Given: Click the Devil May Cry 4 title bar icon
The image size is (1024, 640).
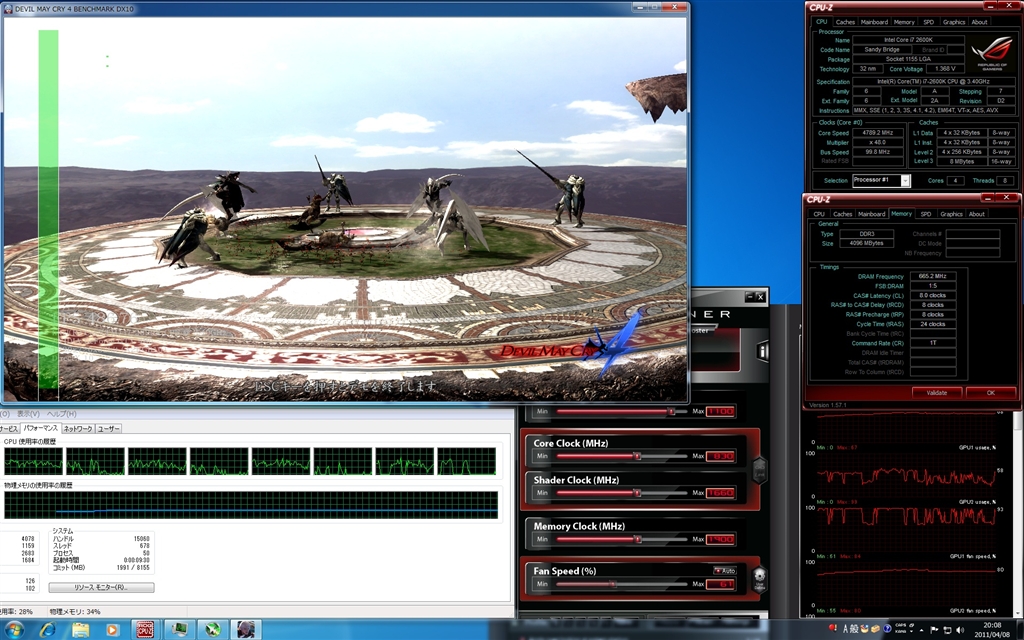Looking at the screenshot, I should 8,8.
